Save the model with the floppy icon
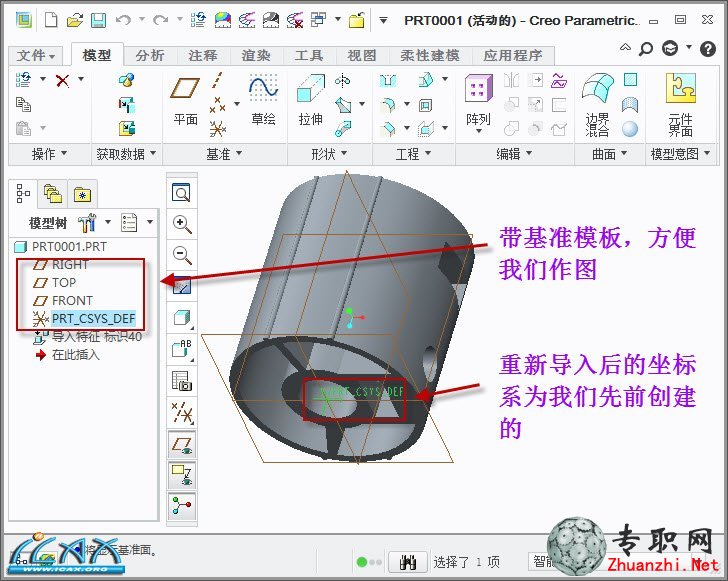The image size is (728, 581). (x=98, y=20)
